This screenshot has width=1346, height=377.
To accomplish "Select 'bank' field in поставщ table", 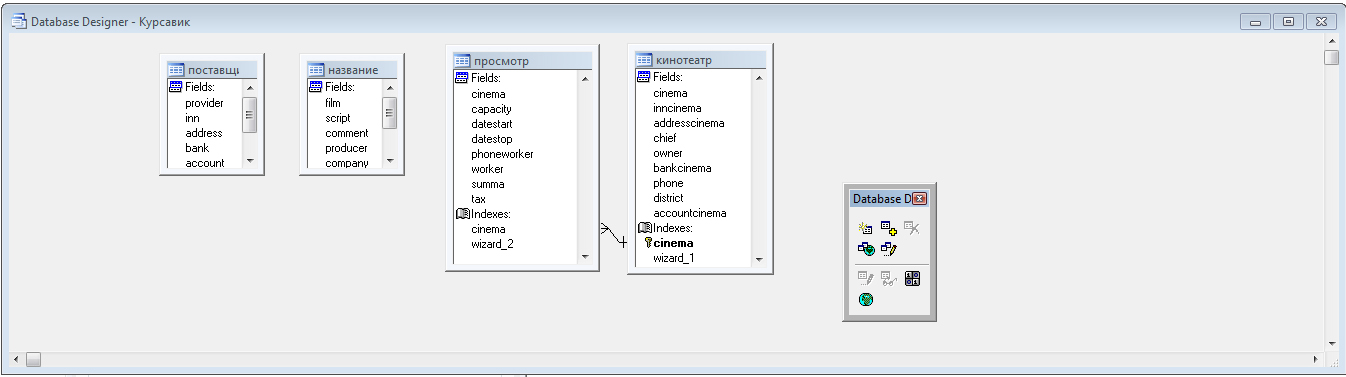I will tap(197, 148).
